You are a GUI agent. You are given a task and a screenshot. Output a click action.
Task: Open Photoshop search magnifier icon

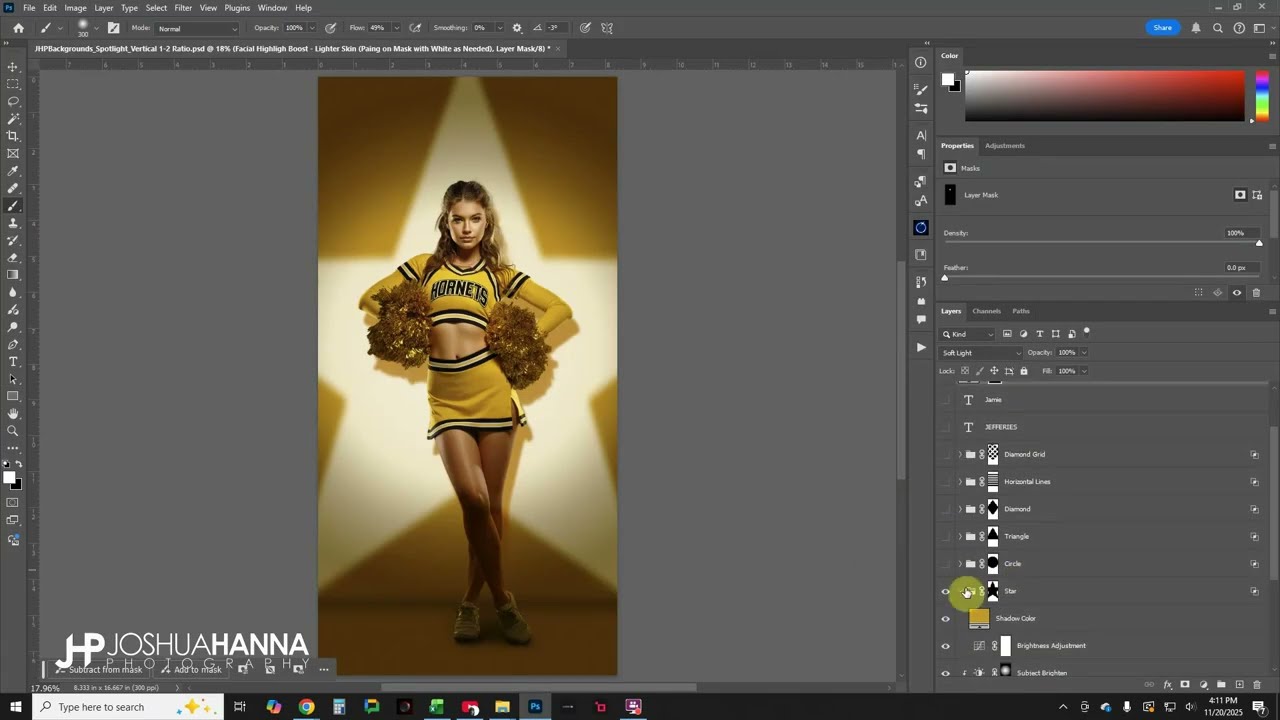click(x=1217, y=28)
